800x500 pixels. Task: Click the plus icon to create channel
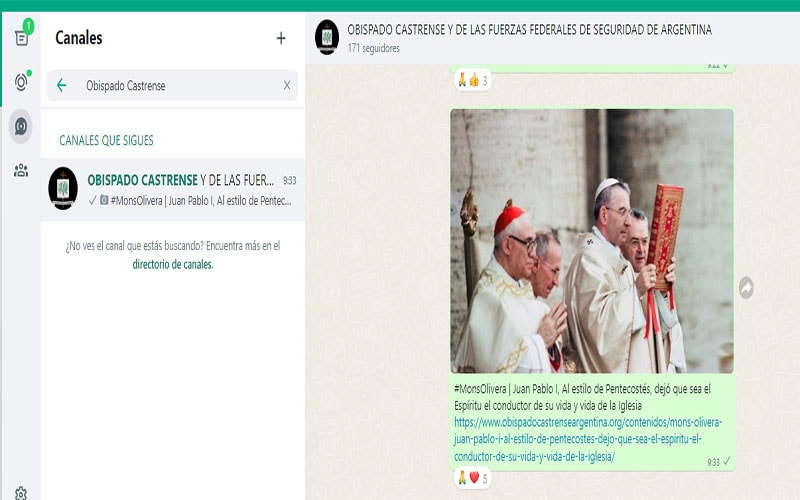[281, 38]
